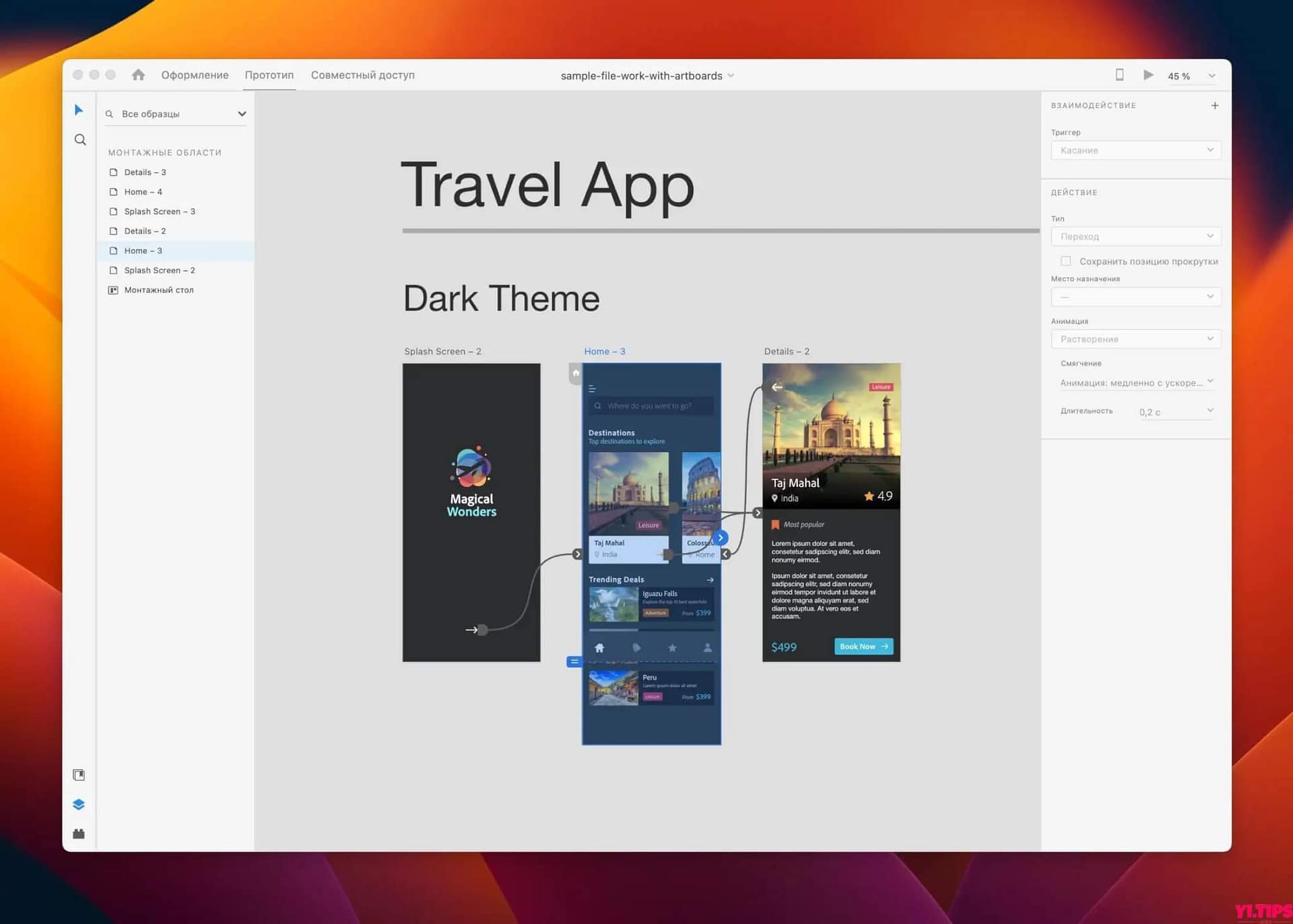1293x924 pixels.
Task: Open the Plugins panel icon
Action: [79, 834]
